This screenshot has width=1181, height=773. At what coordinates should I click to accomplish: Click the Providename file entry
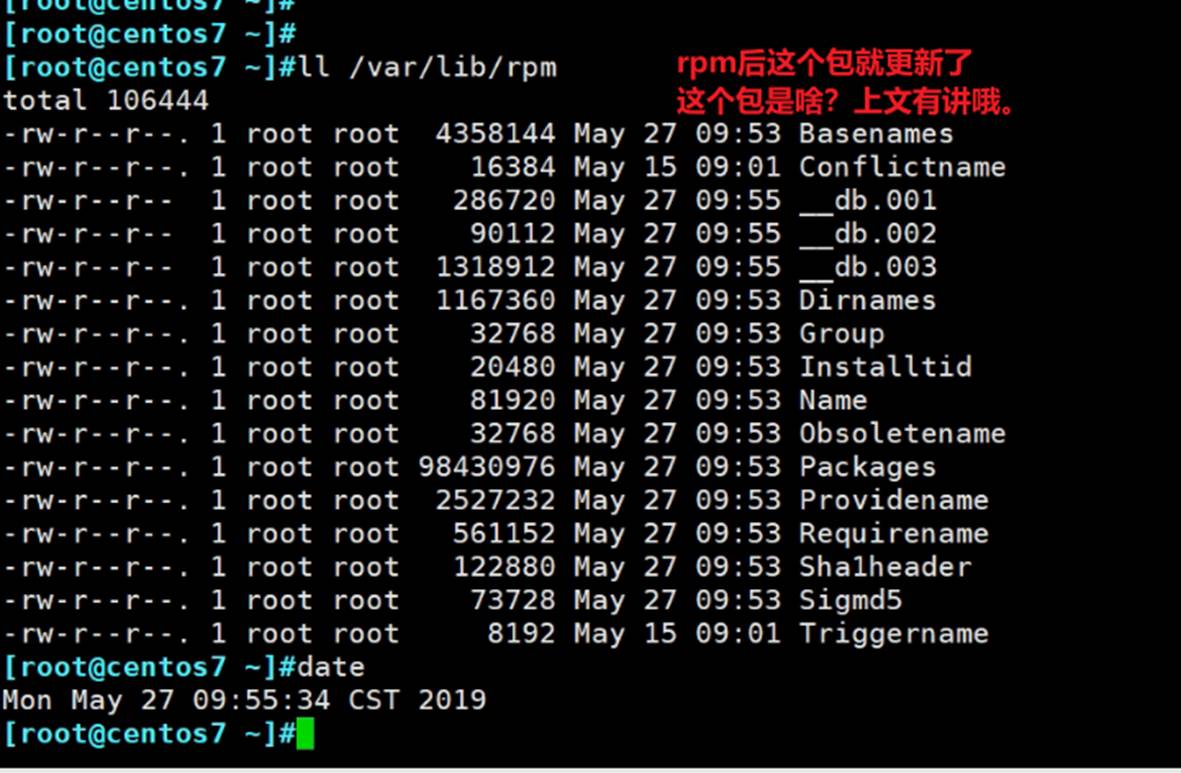893,500
